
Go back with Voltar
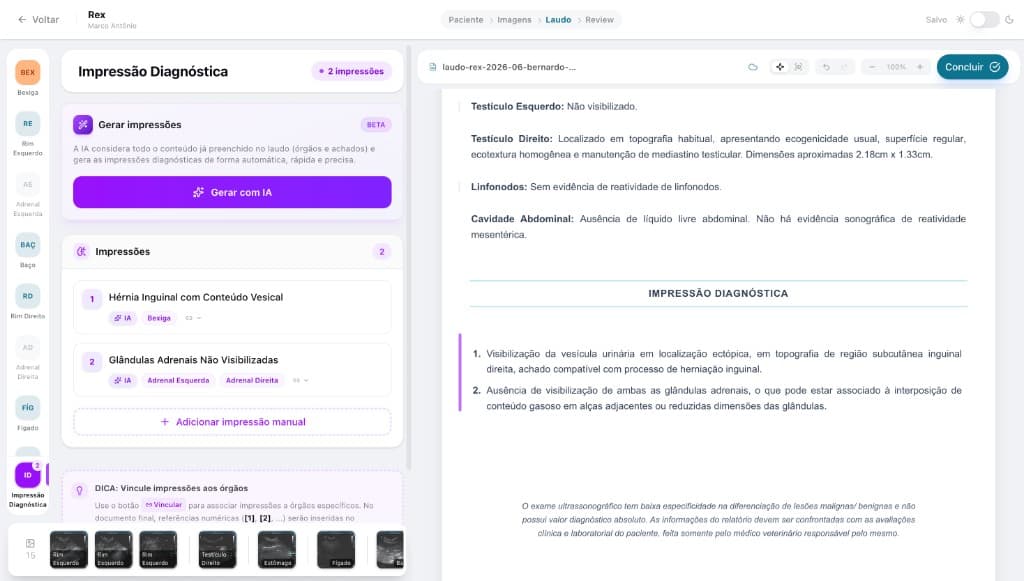pyautogui.click(x=39, y=20)
